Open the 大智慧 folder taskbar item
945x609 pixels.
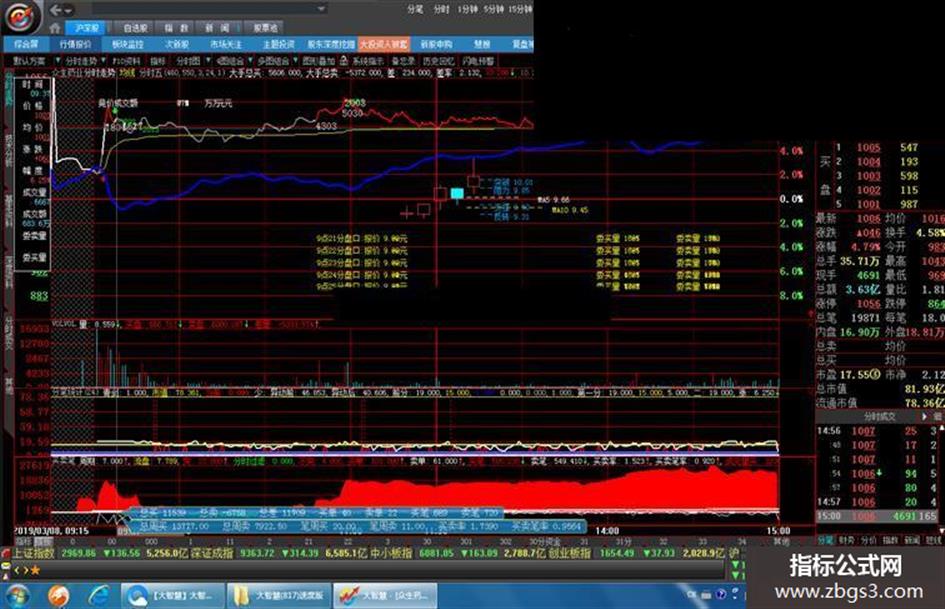point(278,596)
